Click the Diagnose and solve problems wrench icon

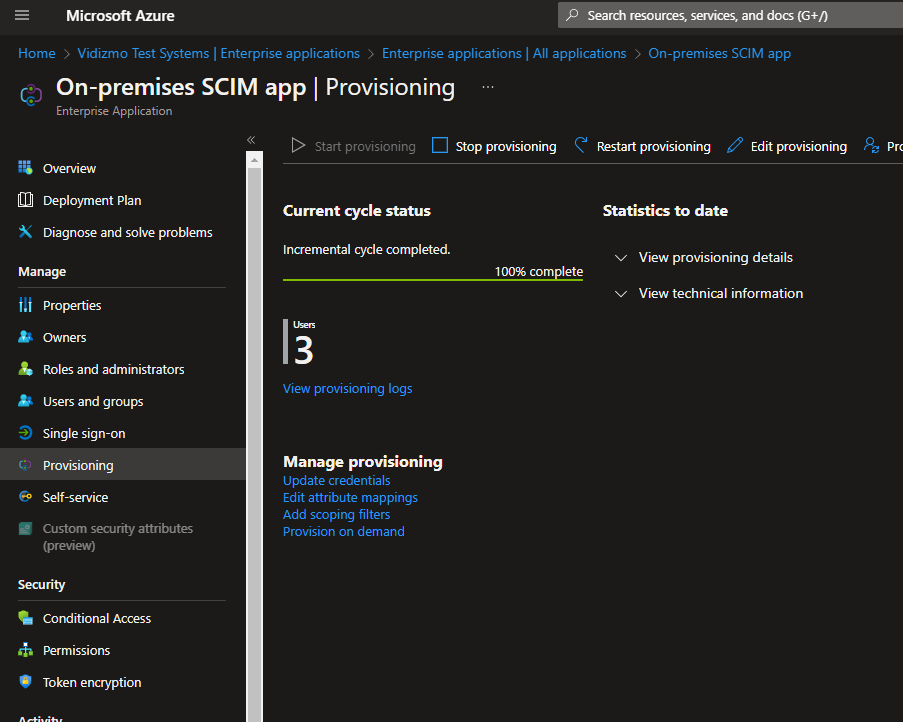[26, 232]
